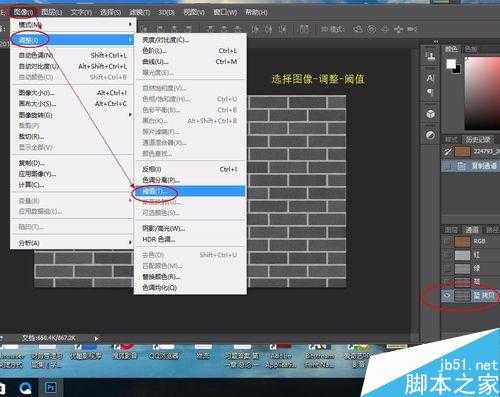Select the 3D scale camera icon in options bar
Viewport: 500px width, 397px height.
[x=412, y=29]
